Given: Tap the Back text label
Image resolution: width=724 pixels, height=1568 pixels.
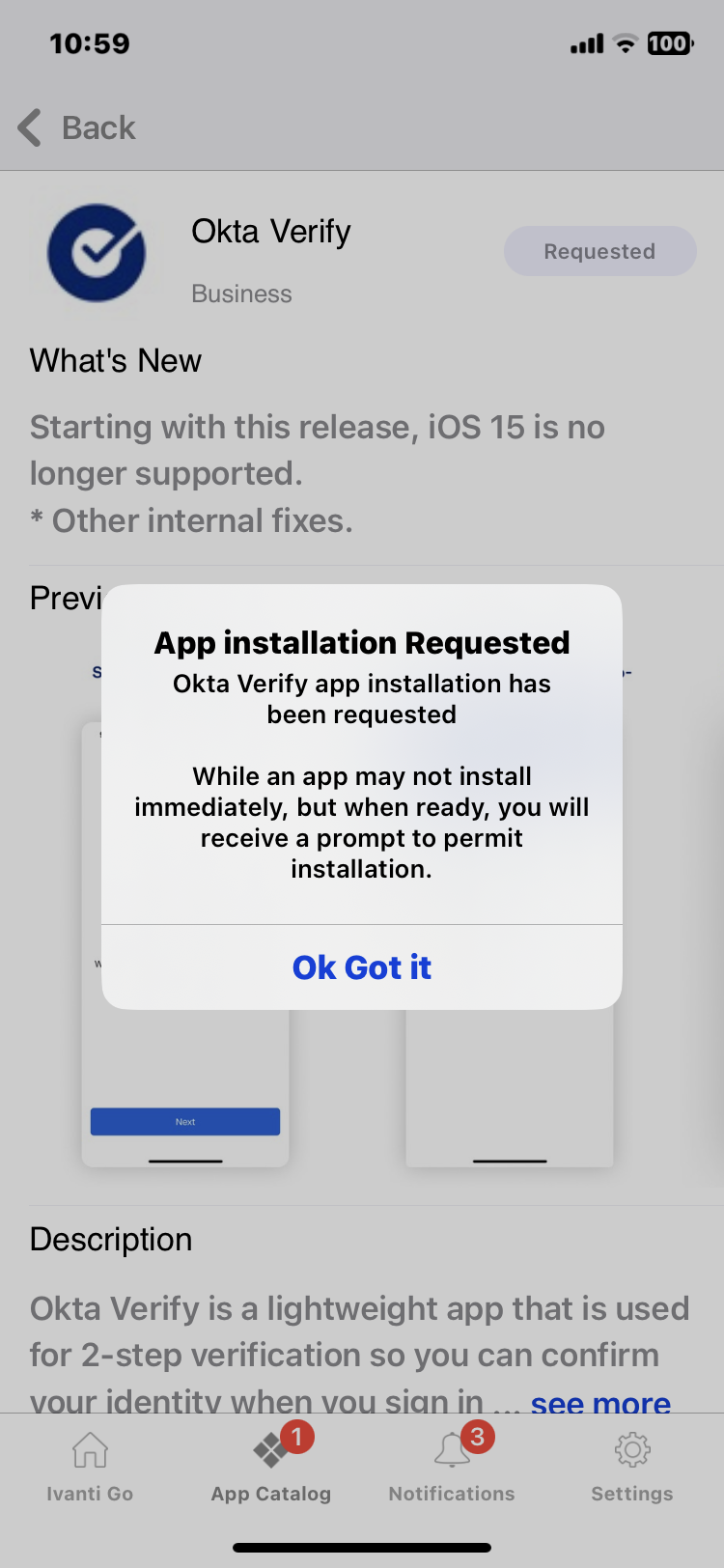Looking at the screenshot, I should point(98,127).
